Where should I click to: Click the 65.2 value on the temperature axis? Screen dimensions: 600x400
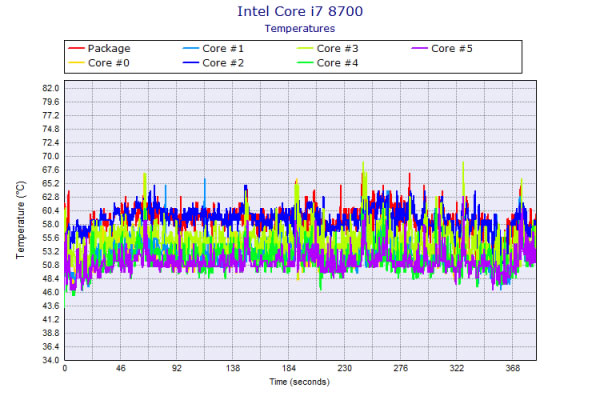51,183
